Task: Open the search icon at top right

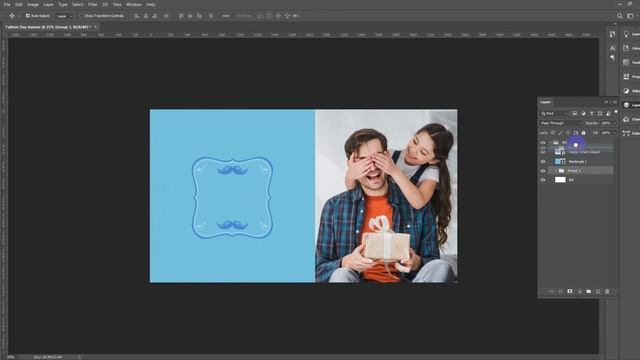Action: point(620,16)
